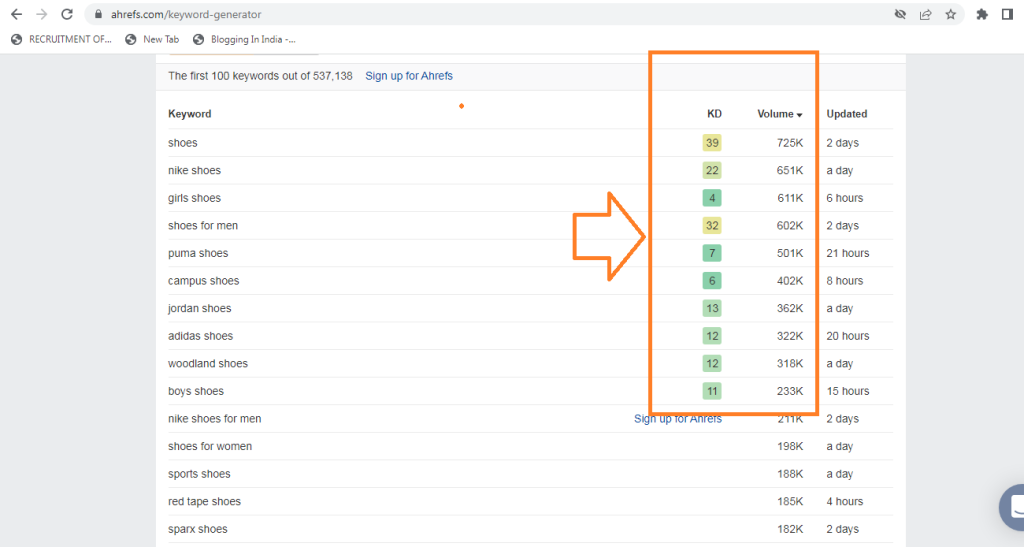This screenshot has height=547, width=1024.
Task: Select the keyword 'campus shoes'
Action: 203,281
